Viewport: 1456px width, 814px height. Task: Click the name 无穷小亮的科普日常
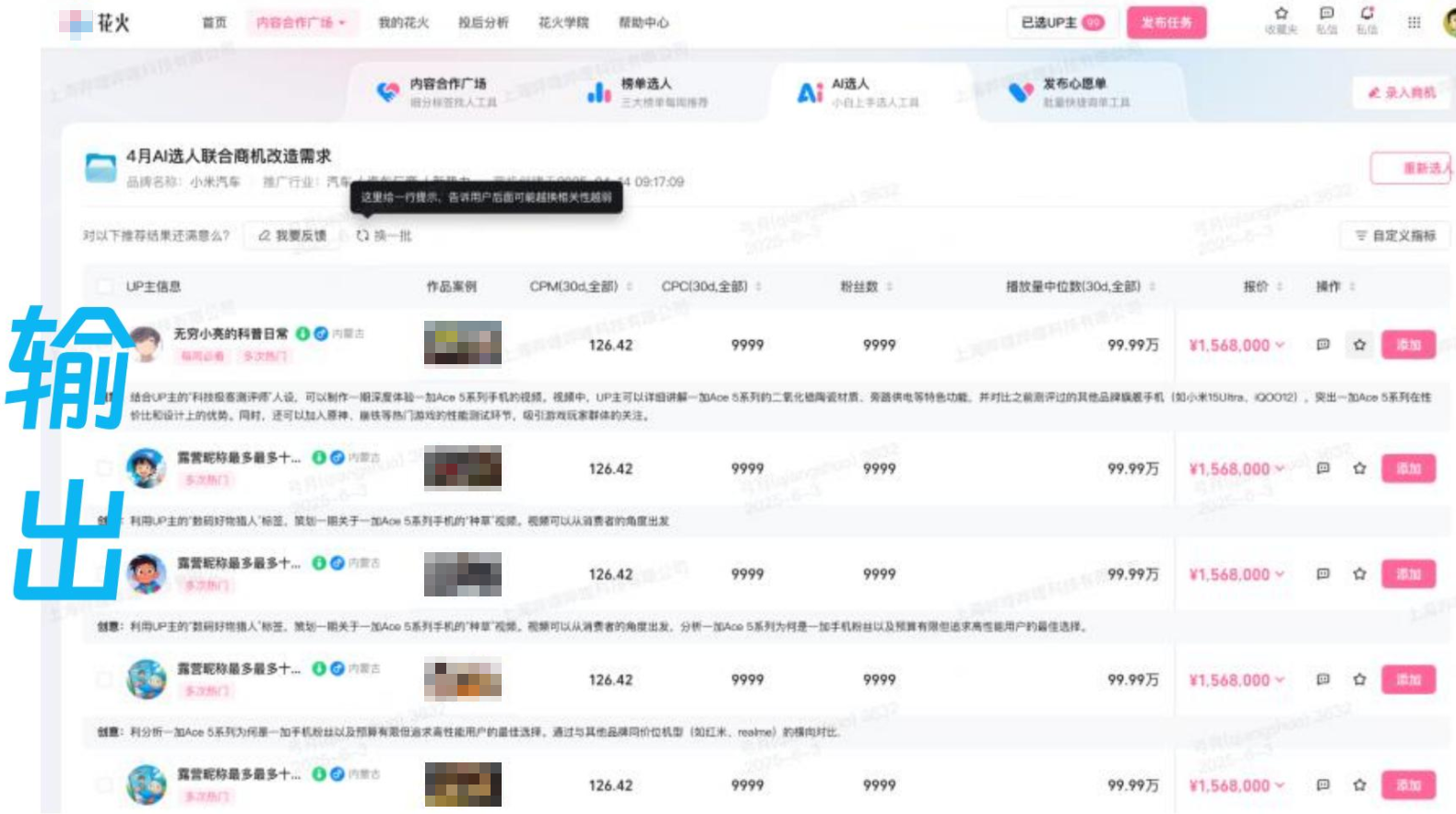click(231, 334)
